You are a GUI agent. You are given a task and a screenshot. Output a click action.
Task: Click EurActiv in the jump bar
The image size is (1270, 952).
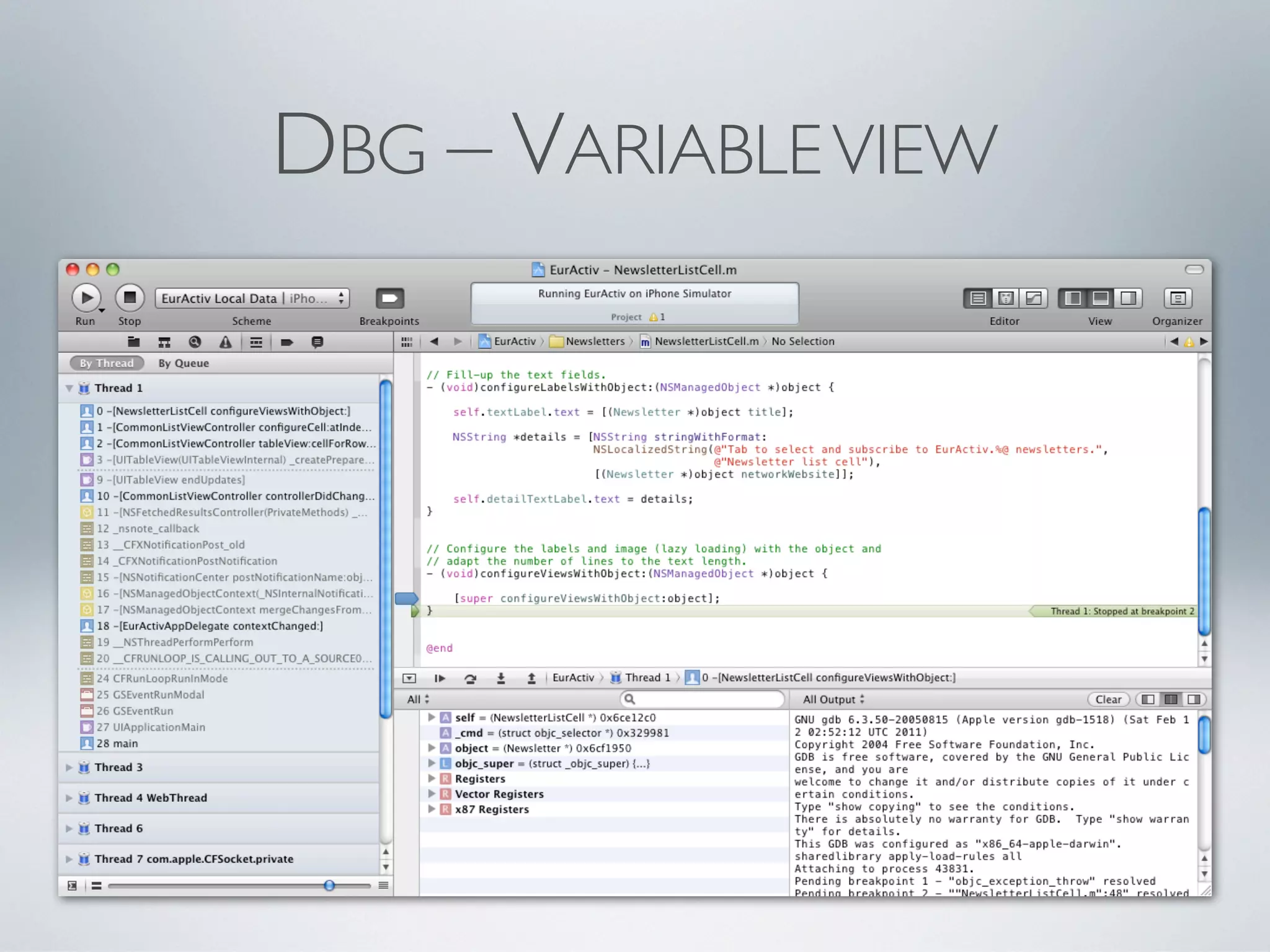(x=508, y=342)
